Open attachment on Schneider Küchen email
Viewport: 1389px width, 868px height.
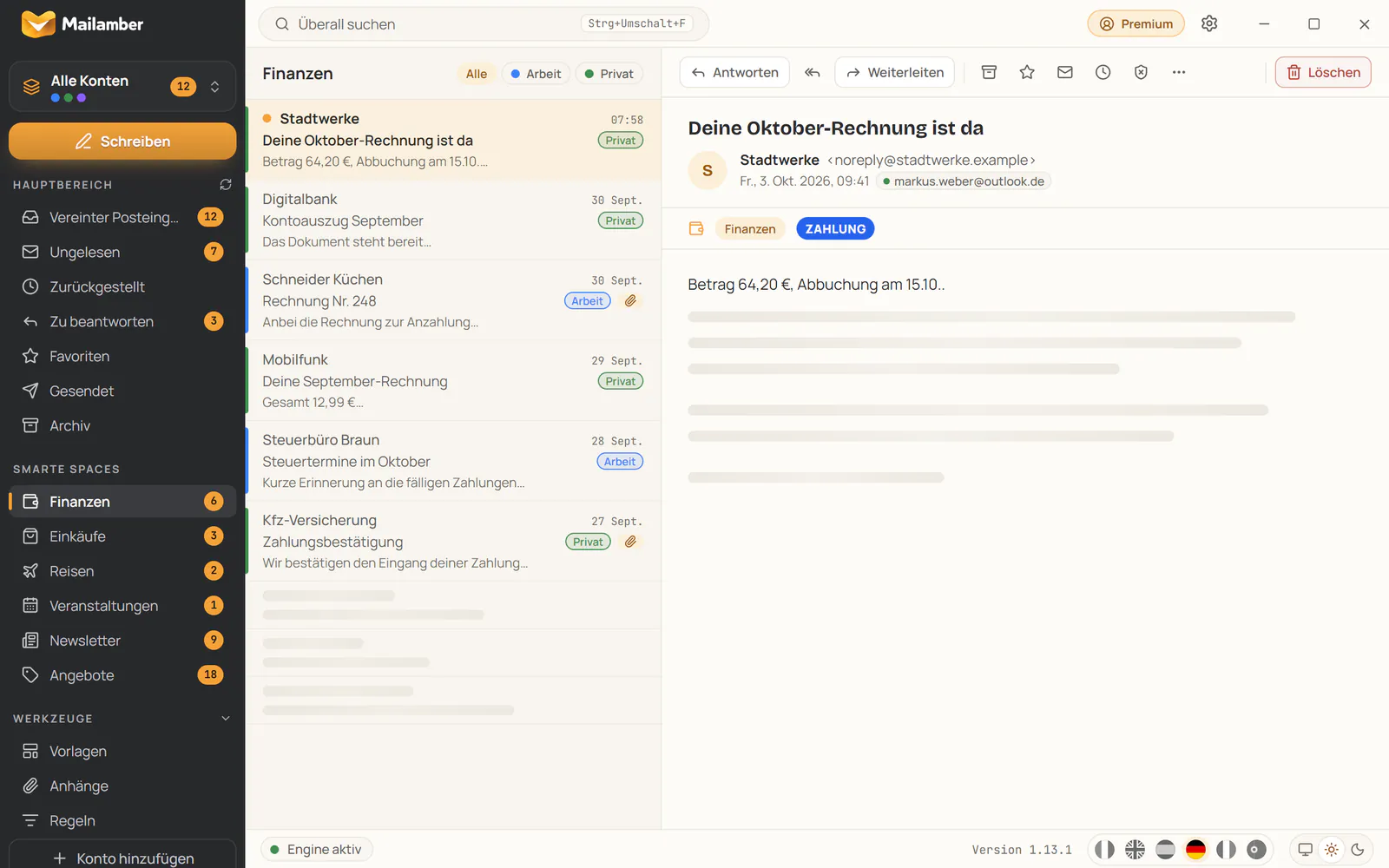pyautogui.click(x=631, y=300)
